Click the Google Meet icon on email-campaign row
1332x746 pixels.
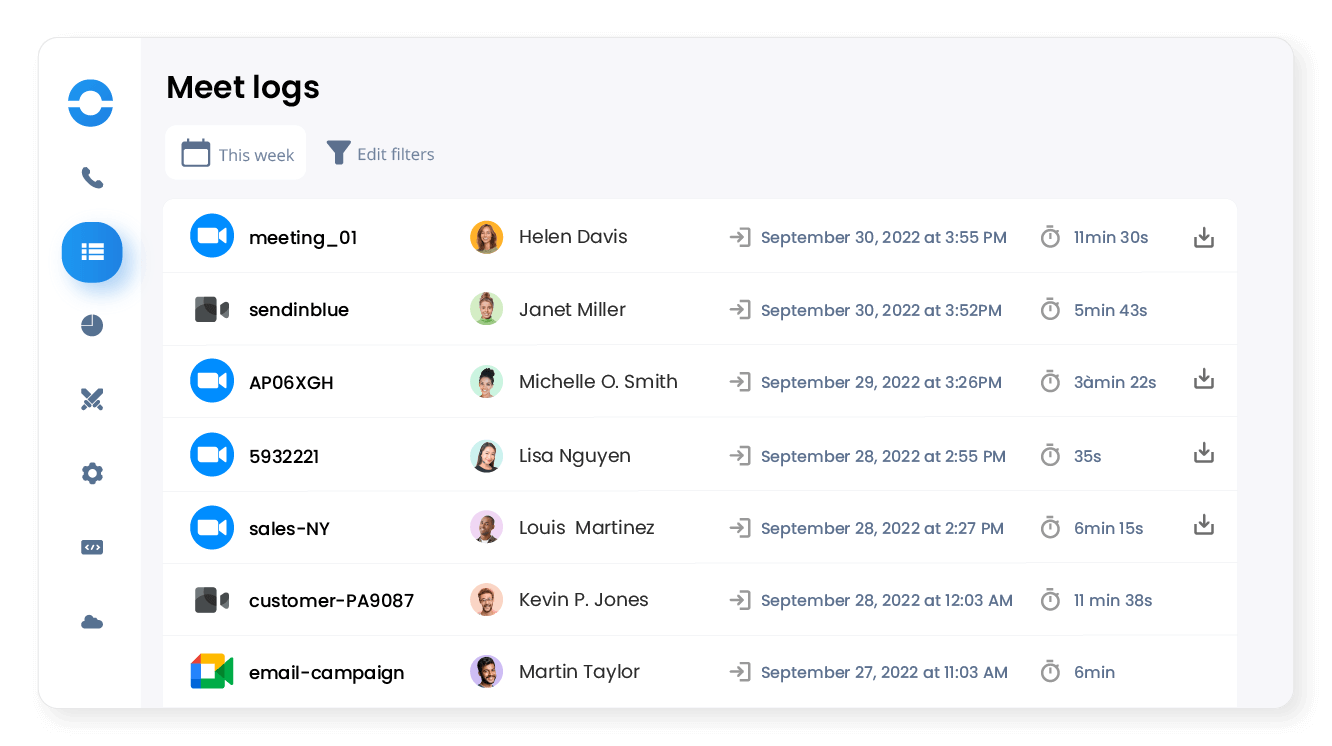212,671
